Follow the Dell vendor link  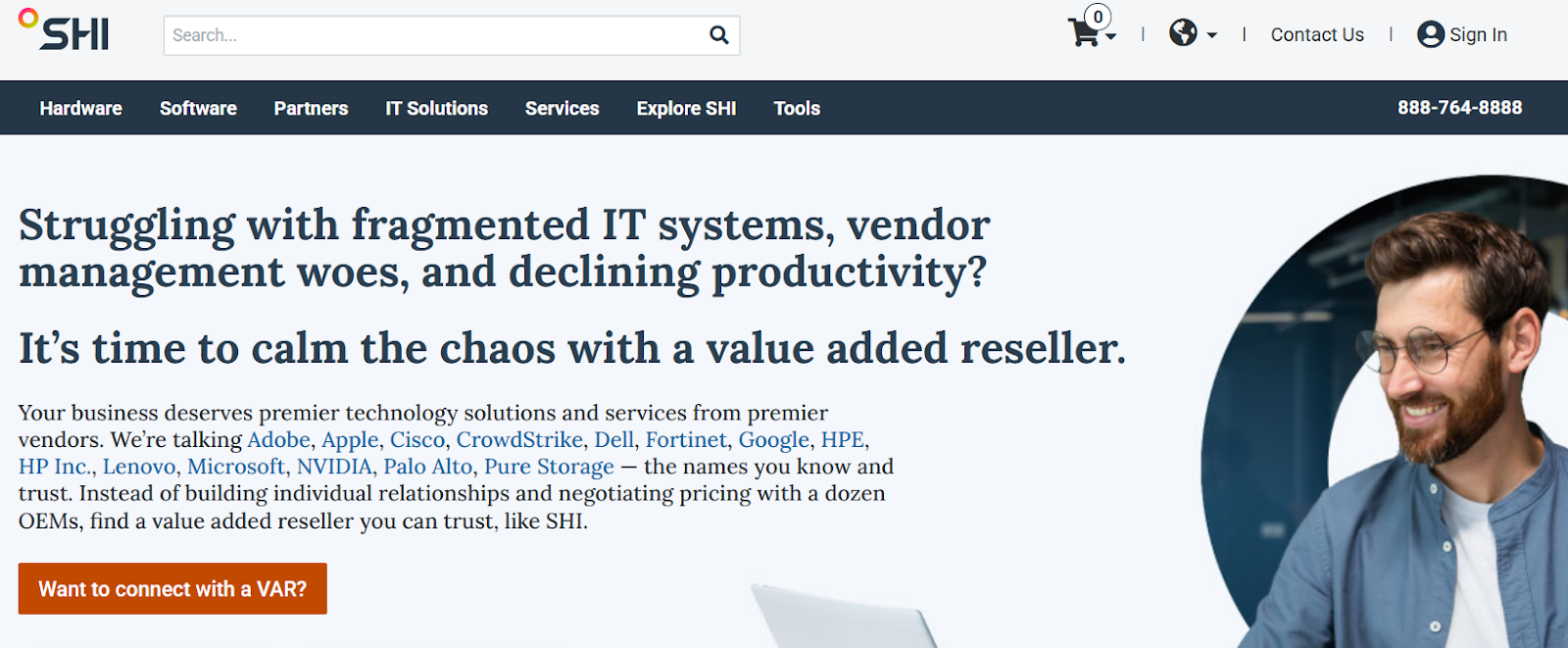(x=614, y=439)
